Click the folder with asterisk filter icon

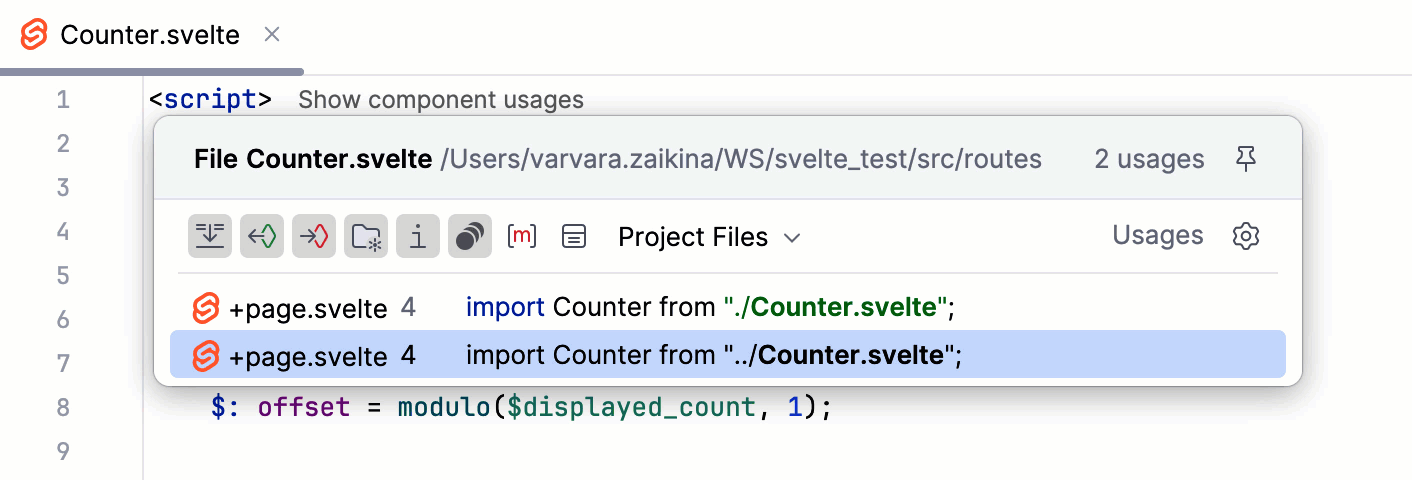366,237
